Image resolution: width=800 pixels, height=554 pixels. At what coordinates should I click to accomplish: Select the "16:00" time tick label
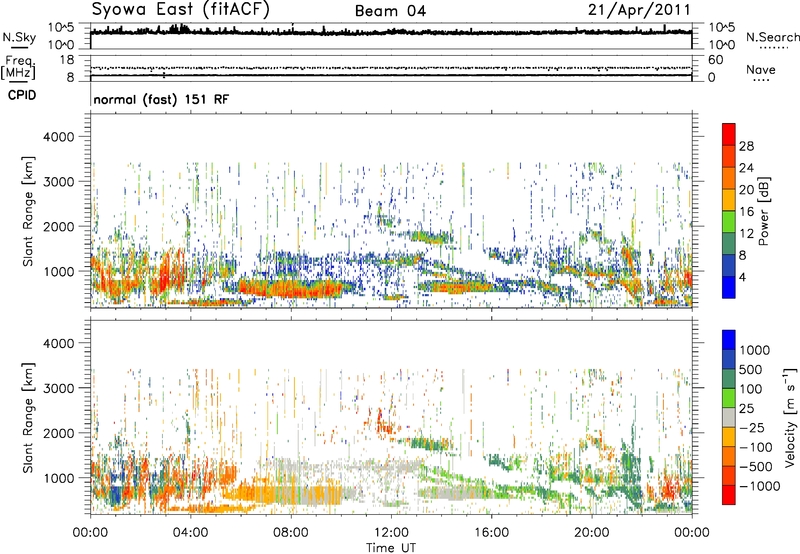pos(491,533)
